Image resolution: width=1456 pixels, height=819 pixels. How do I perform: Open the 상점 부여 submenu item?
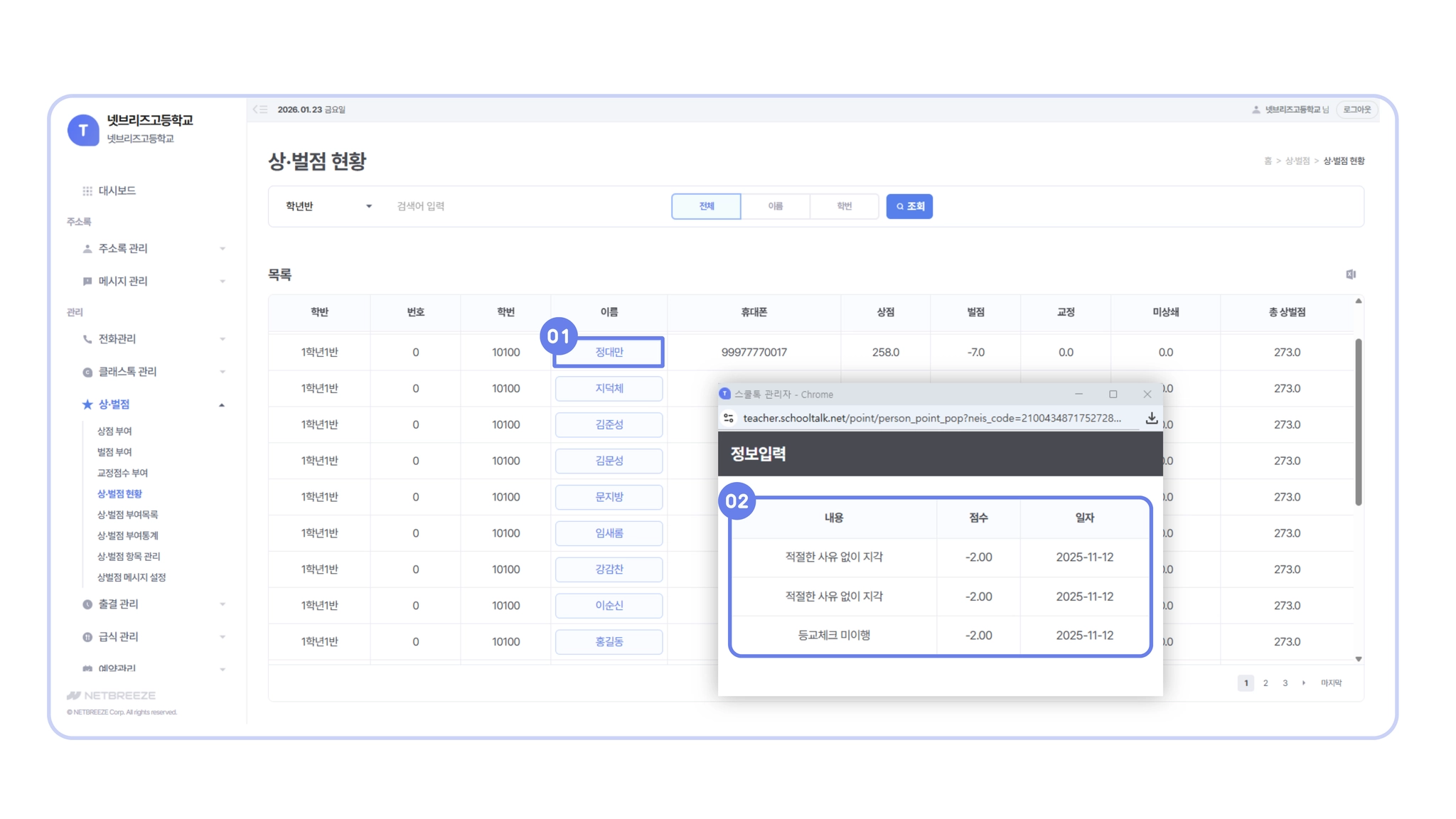[x=114, y=432]
